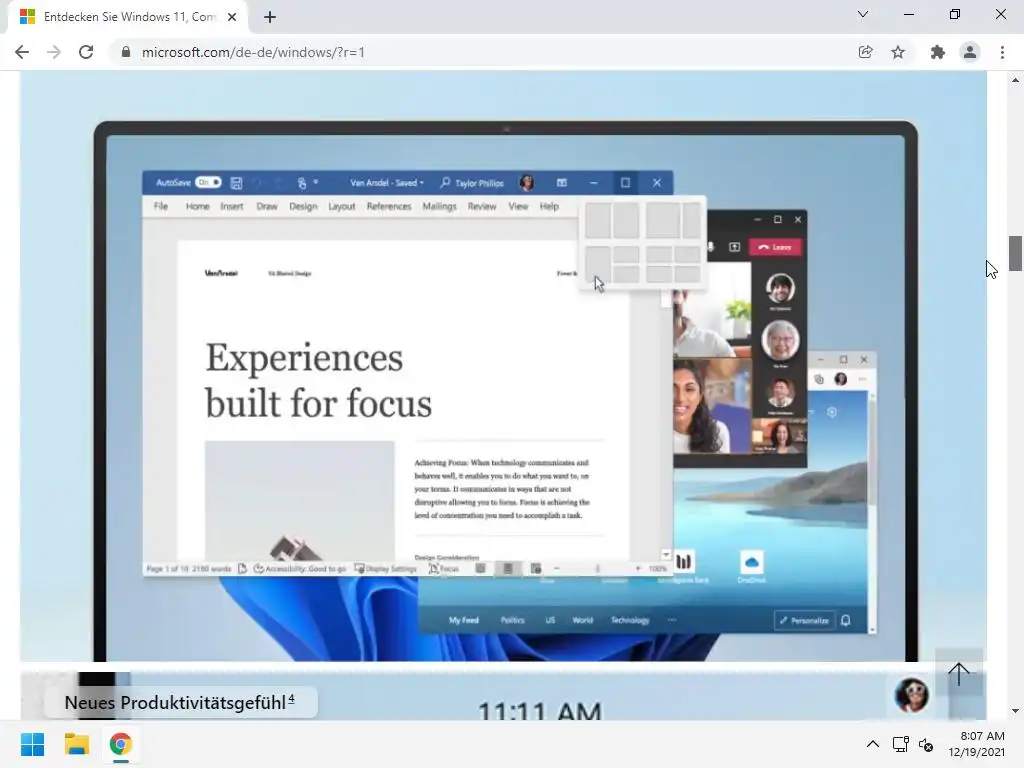Select References tab in Word window

[x=389, y=206]
